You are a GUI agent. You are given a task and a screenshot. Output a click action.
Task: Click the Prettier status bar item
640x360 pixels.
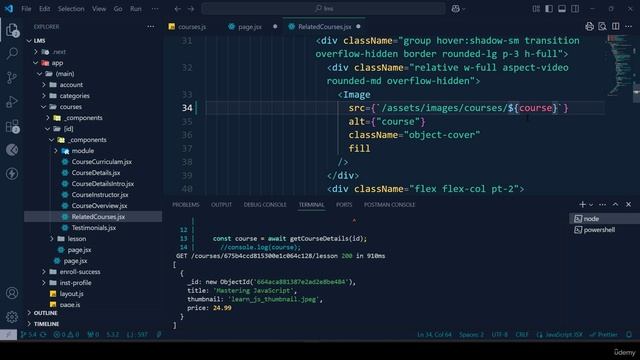point(604,335)
